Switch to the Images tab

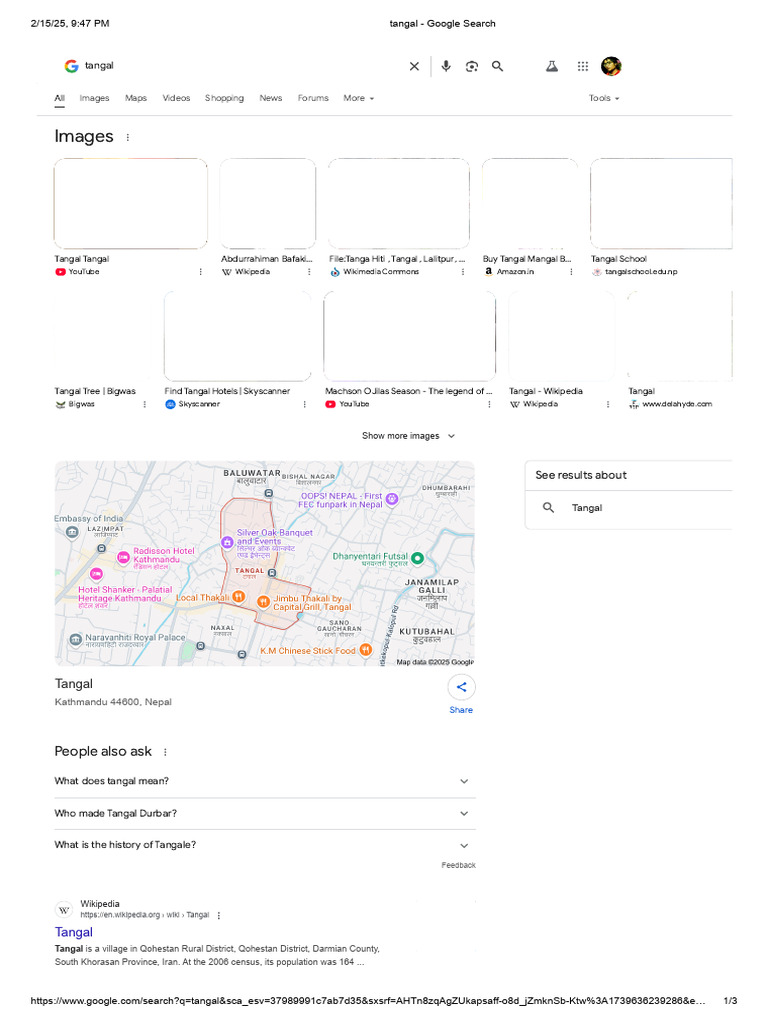94,98
